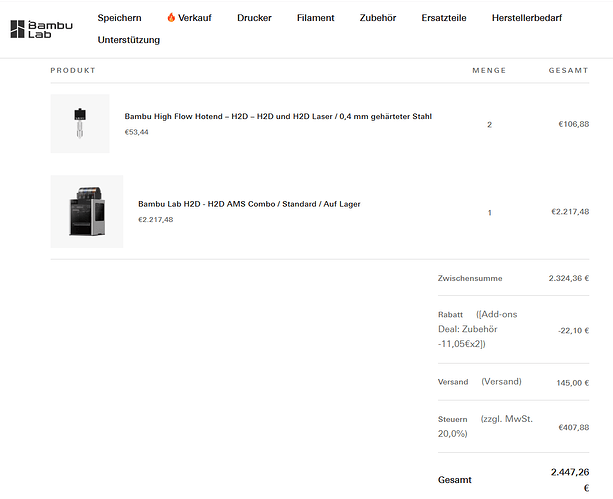
Task: Open the Herstellerbedarf menu
Action: point(527,18)
